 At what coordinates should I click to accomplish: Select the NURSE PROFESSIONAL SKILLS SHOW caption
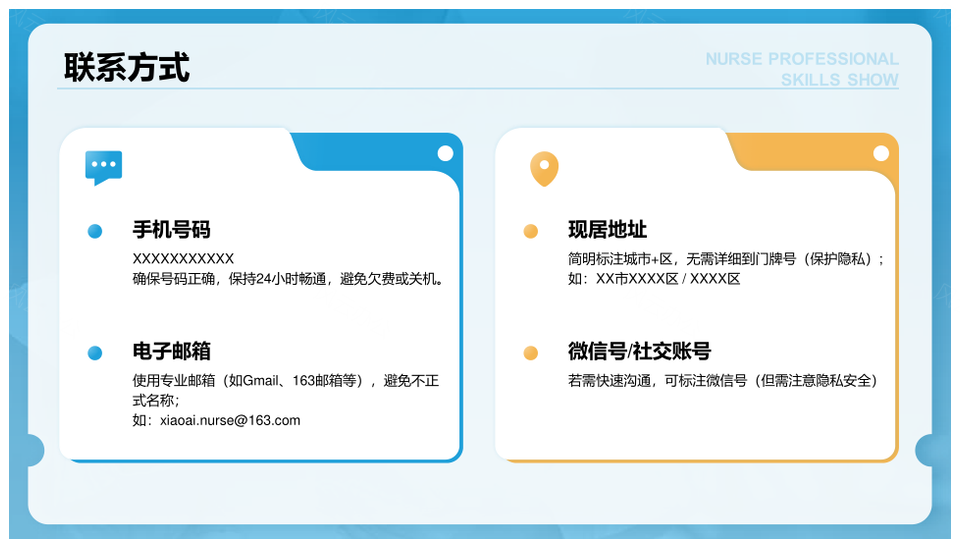pos(801,69)
